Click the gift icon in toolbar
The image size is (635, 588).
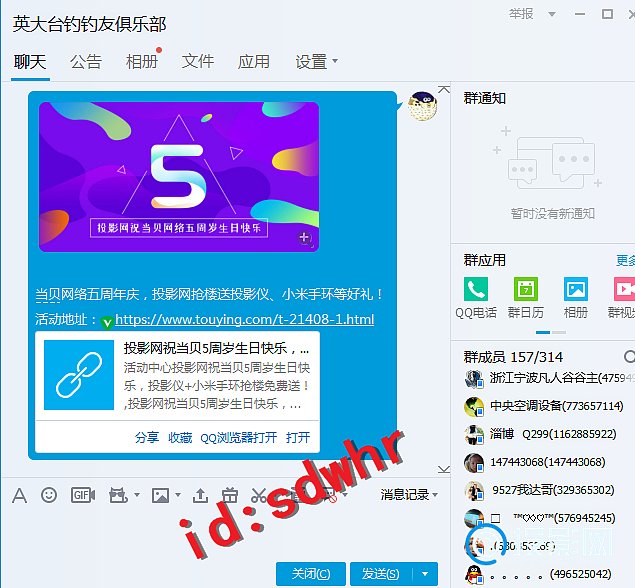230,495
